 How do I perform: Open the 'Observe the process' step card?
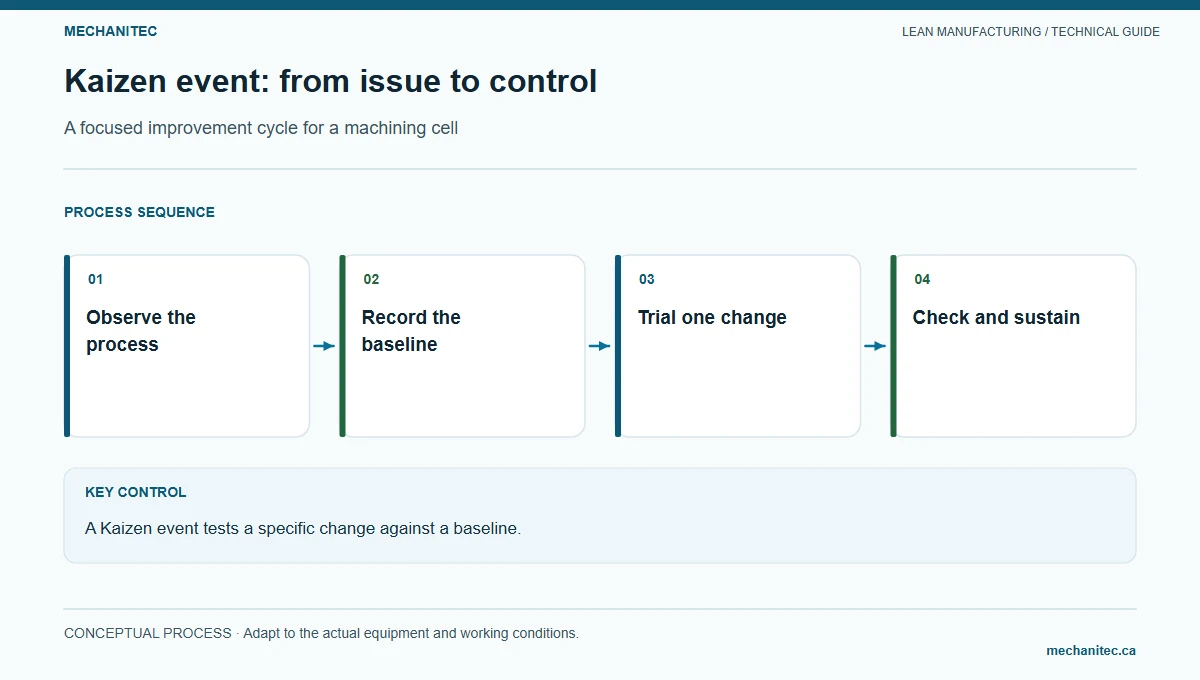coord(187,346)
